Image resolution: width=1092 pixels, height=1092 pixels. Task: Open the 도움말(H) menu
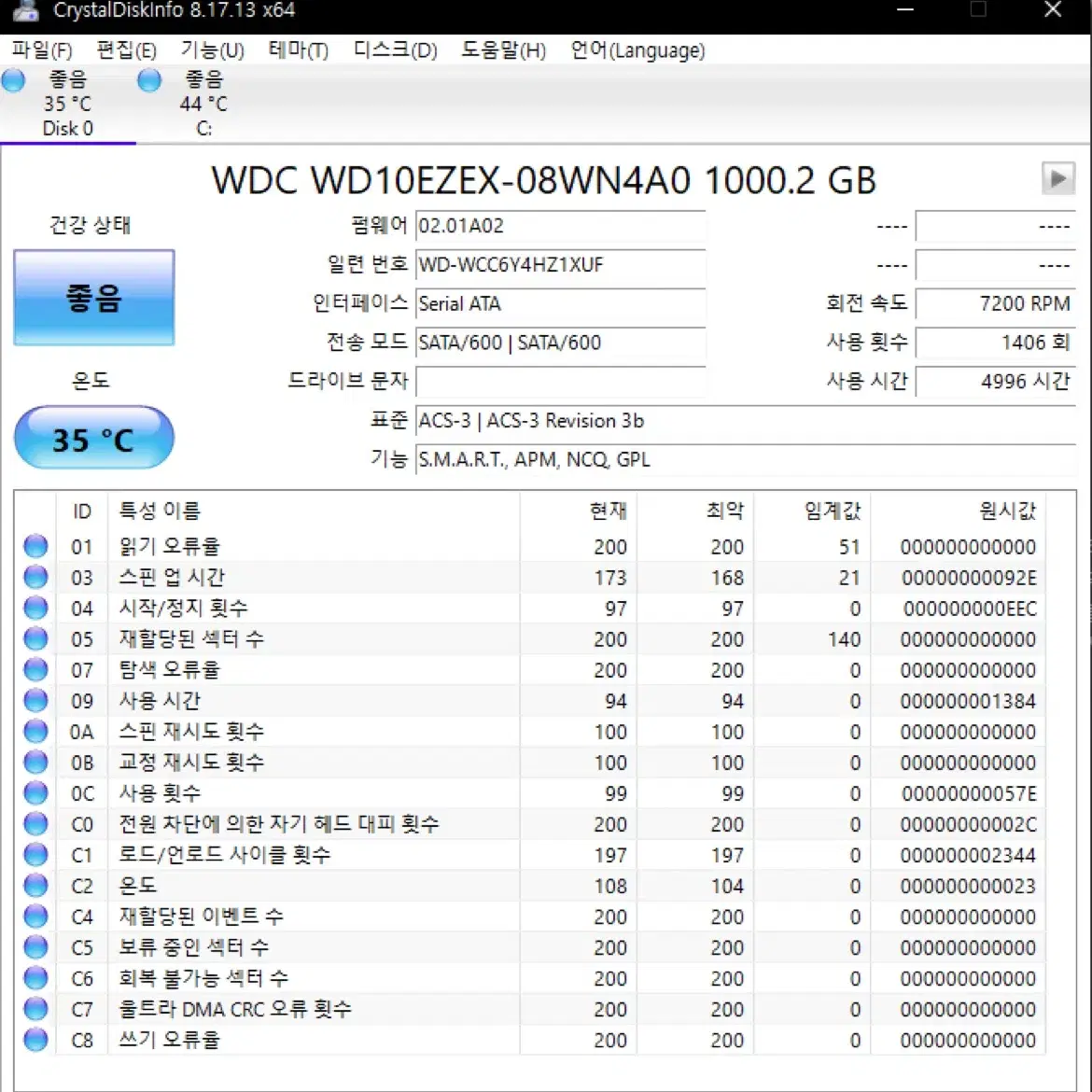point(503,50)
